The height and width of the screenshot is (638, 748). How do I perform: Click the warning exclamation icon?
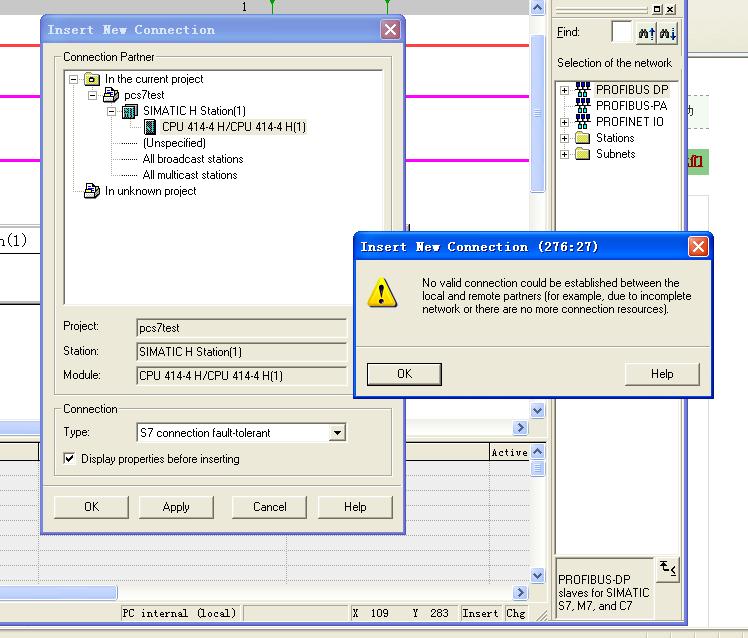click(381, 293)
